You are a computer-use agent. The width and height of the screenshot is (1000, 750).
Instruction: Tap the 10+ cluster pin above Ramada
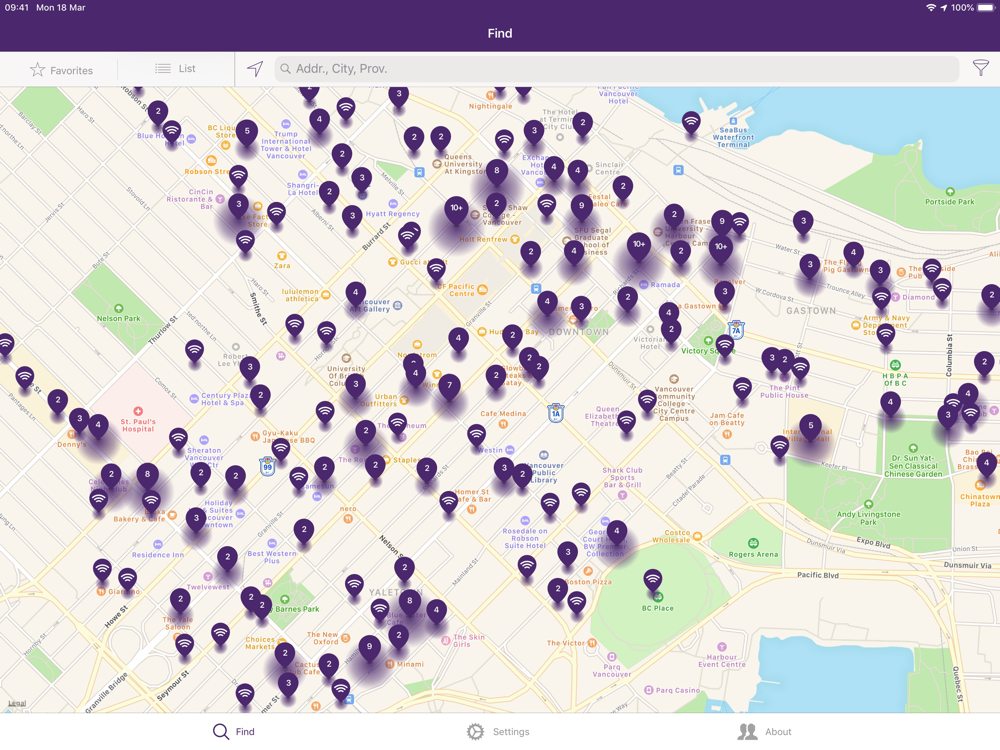click(639, 246)
